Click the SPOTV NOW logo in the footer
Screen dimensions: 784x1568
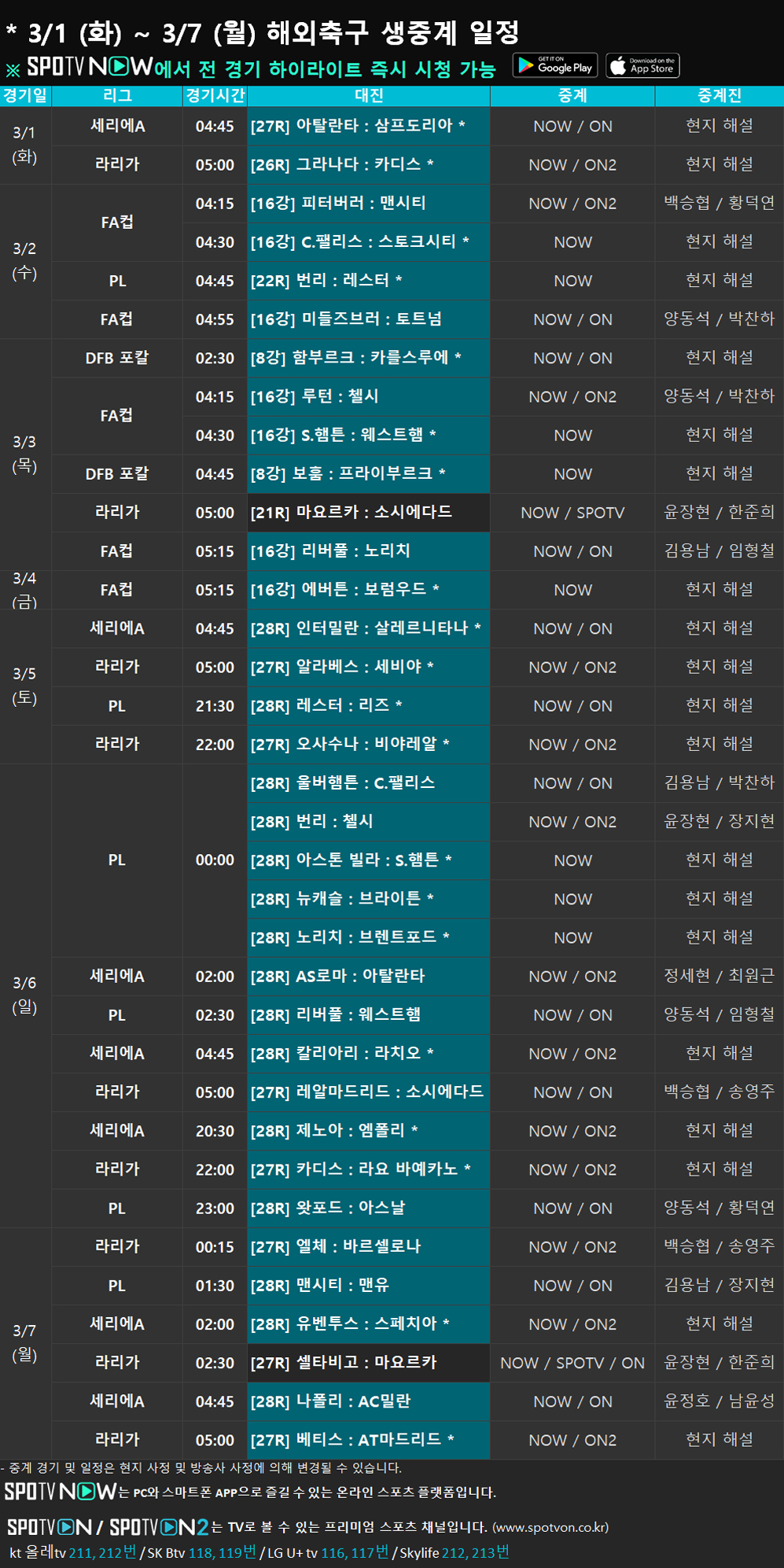tap(61, 1491)
